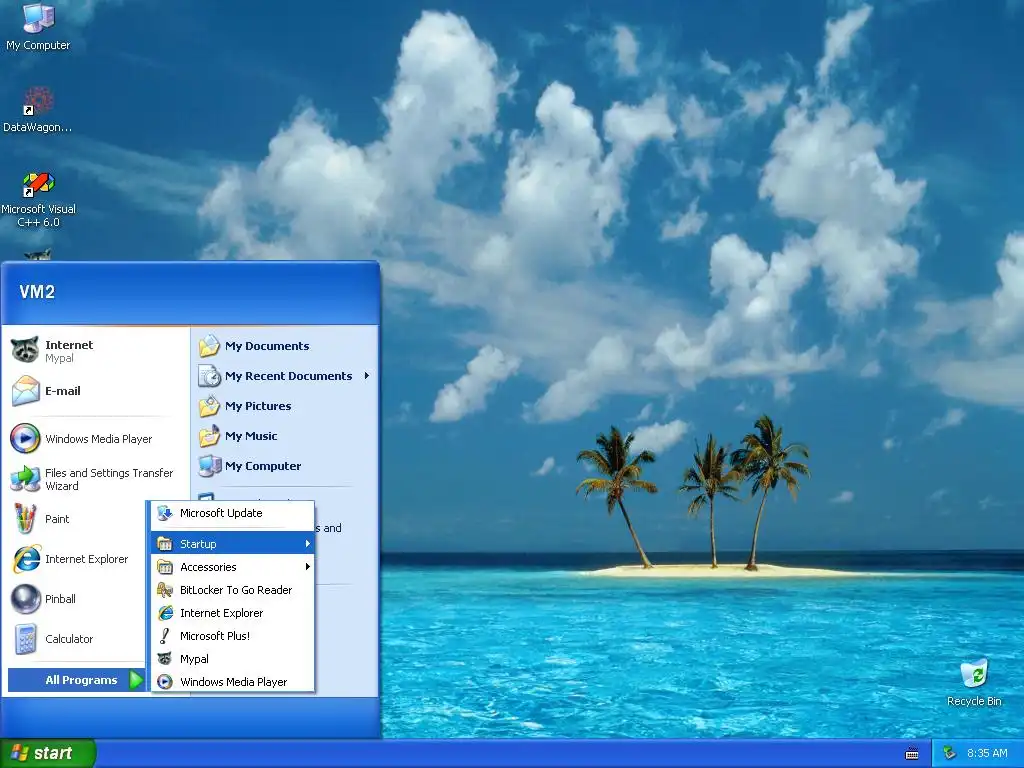The height and width of the screenshot is (768, 1024).
Task: Click Internet Explorer icon in All Programs list
Action: pos(165,613)
